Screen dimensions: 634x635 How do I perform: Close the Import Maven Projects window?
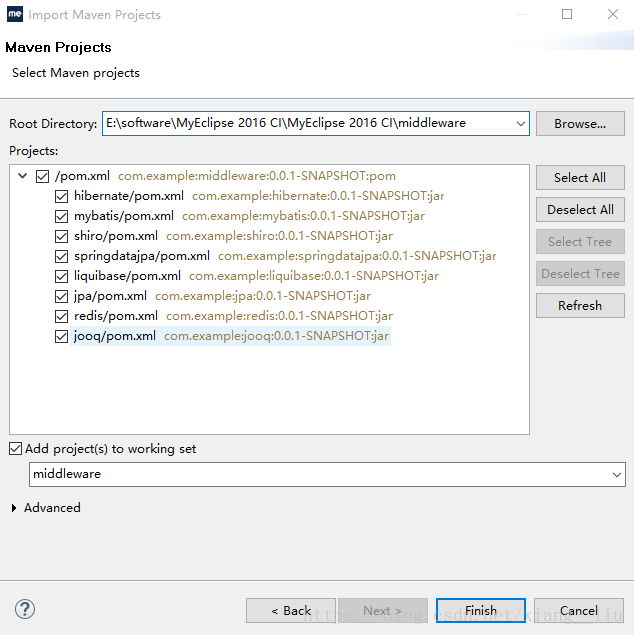coord(613,14)
